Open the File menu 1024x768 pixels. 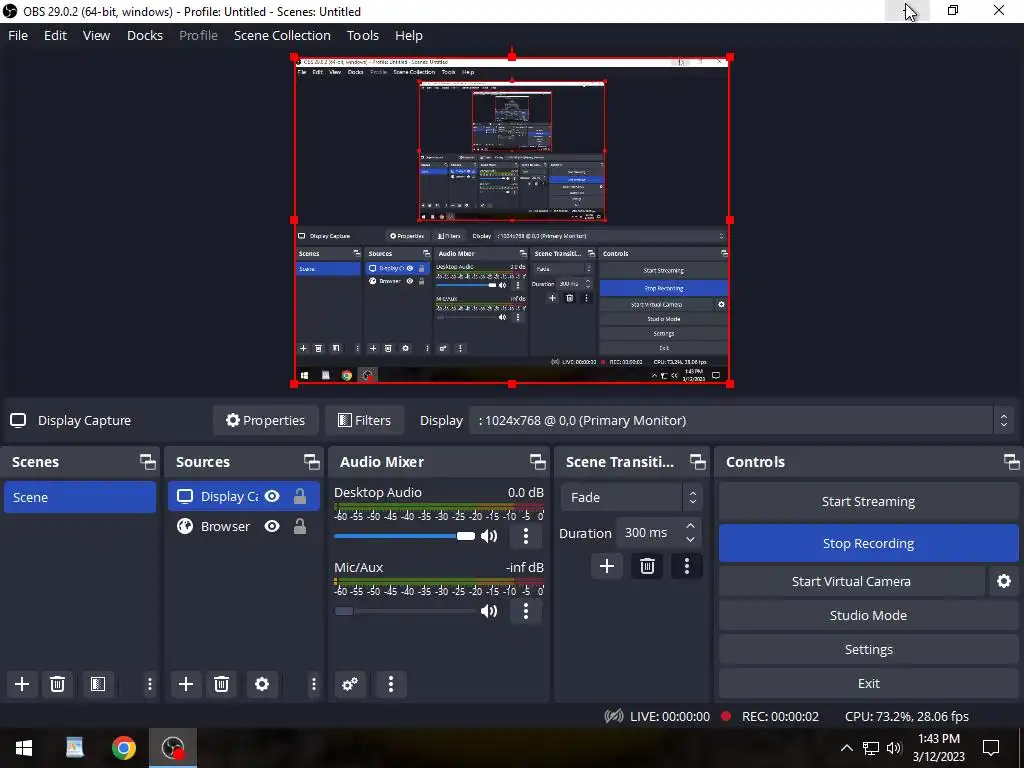click(x=18, y=35)
